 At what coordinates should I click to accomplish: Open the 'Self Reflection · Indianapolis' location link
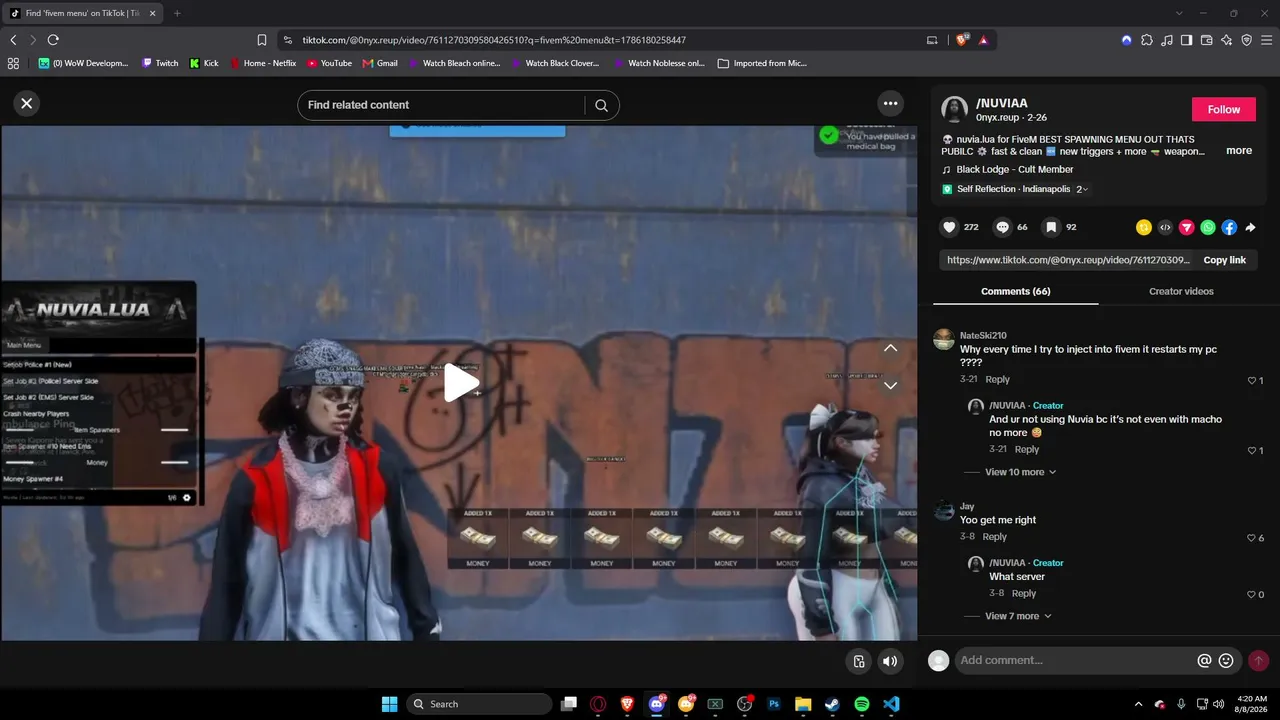click(1013, 189)
